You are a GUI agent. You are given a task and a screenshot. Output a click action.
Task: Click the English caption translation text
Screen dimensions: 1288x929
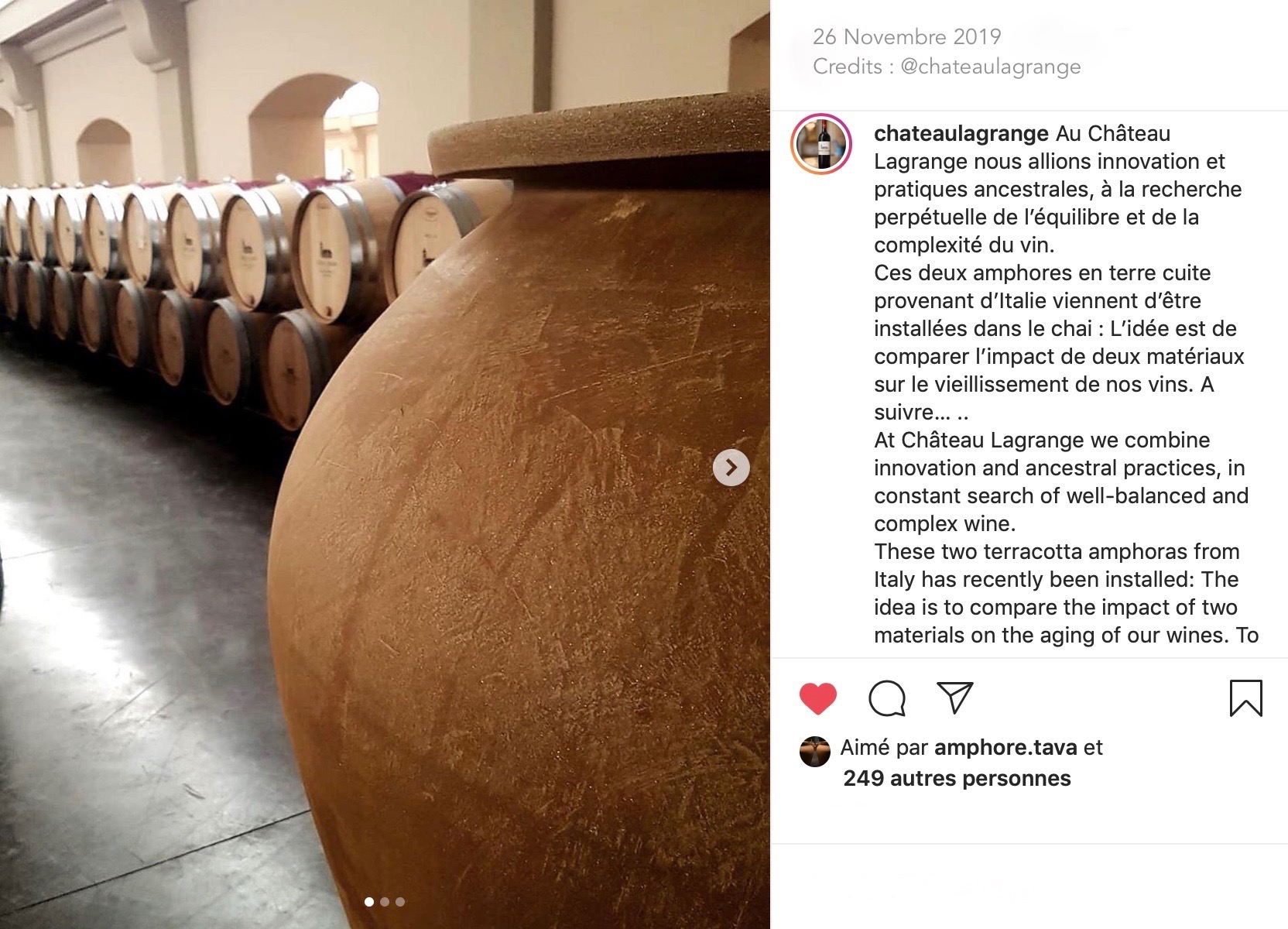coord(1066,537)
